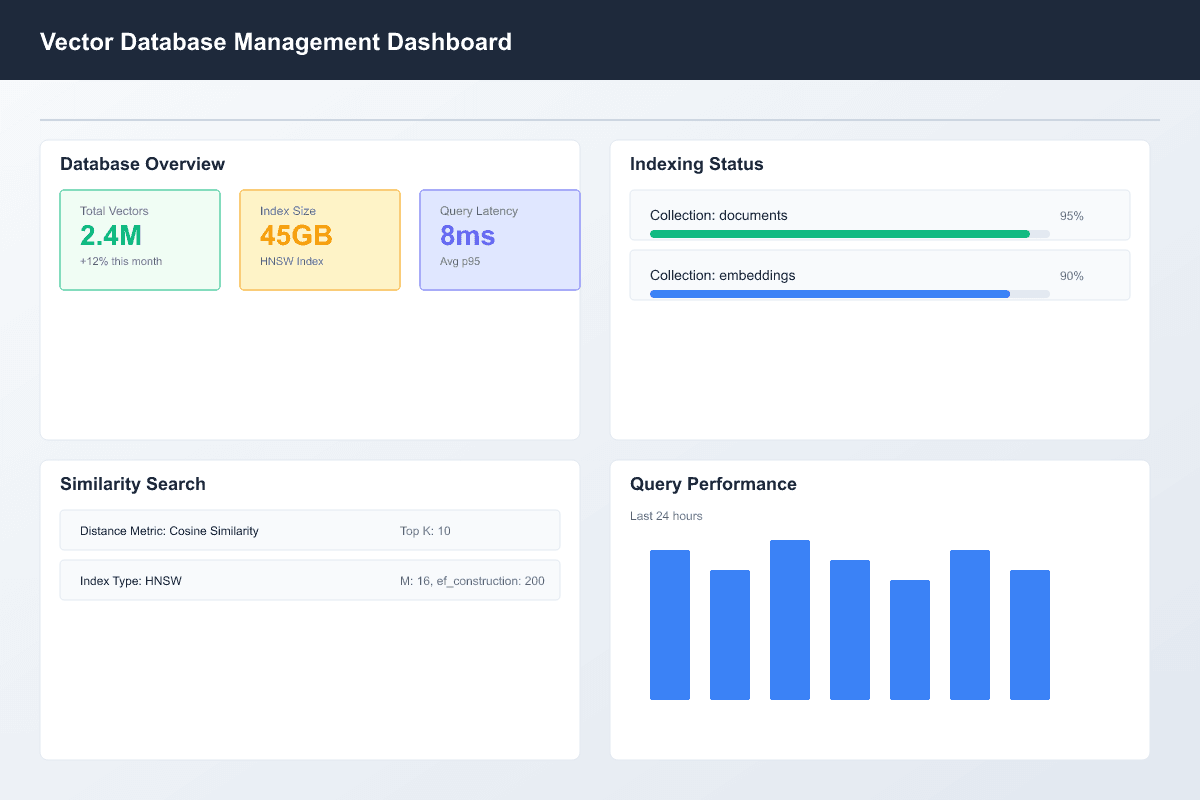Click the green documents collection progress bar
Screen dimensions: 1200x800
(x=840, y=234)
